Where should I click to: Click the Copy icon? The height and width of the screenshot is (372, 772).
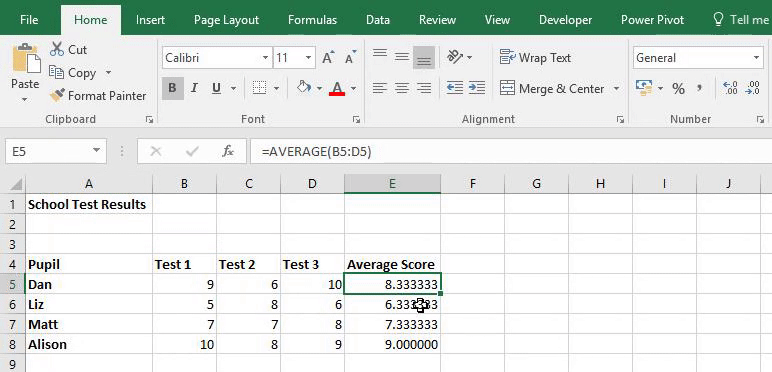pos(57,73)
